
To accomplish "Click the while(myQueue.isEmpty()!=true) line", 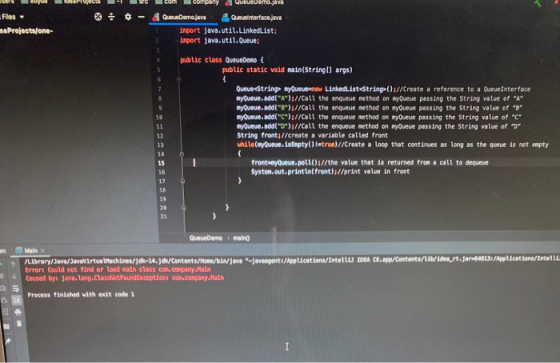I will pos(393,145).
